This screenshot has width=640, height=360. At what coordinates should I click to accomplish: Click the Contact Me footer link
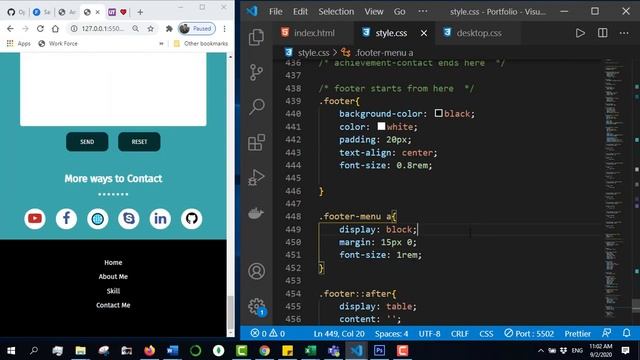[x=113, y=305]
